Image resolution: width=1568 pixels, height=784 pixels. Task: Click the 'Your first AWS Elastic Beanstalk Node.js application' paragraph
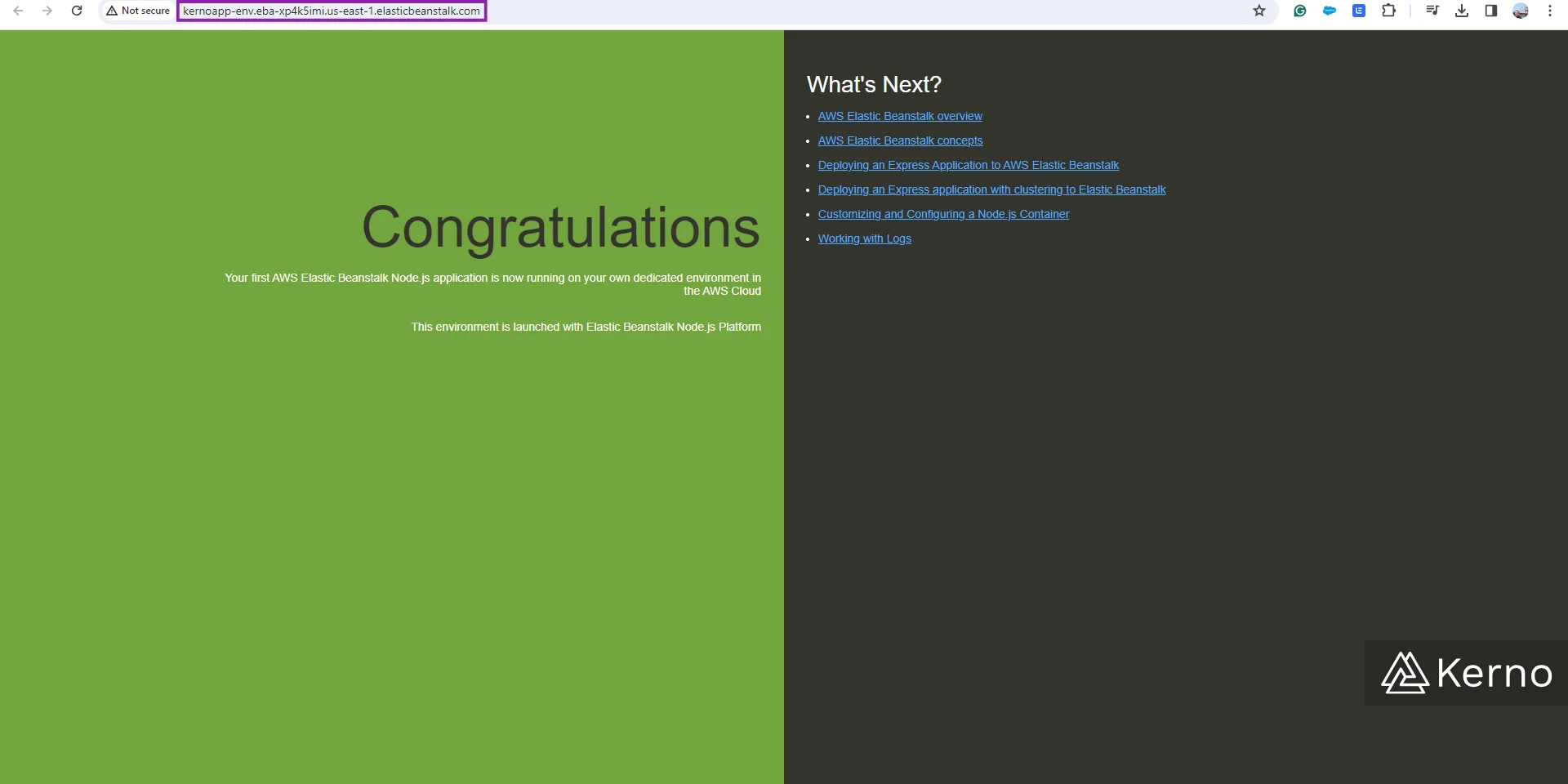click(x=493, y=284)
